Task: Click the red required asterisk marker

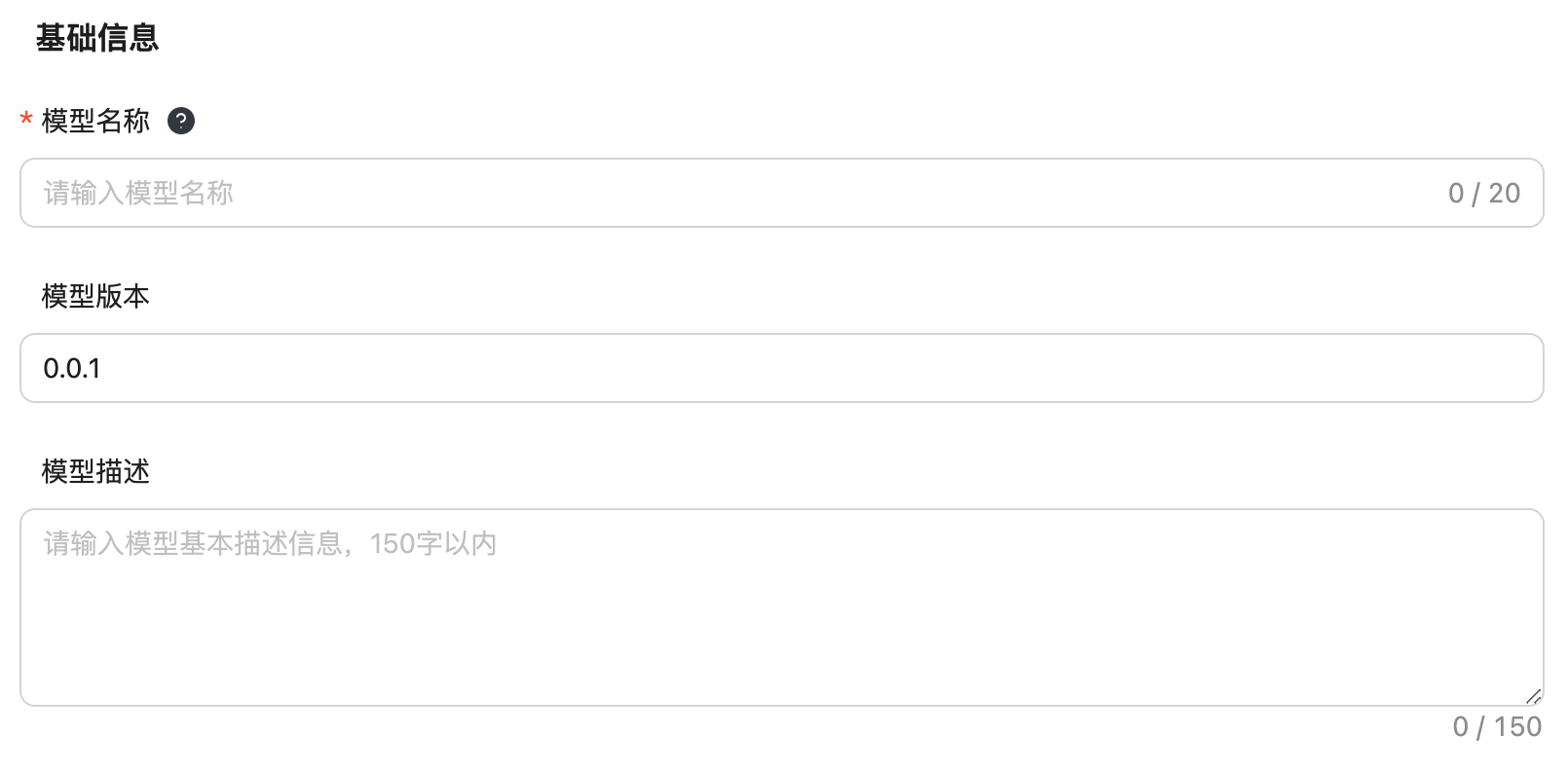Action: pos(26,121)
